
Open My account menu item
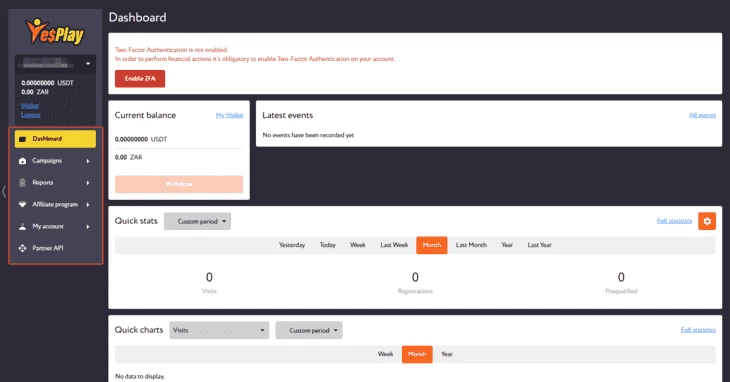tap(55, 227)
